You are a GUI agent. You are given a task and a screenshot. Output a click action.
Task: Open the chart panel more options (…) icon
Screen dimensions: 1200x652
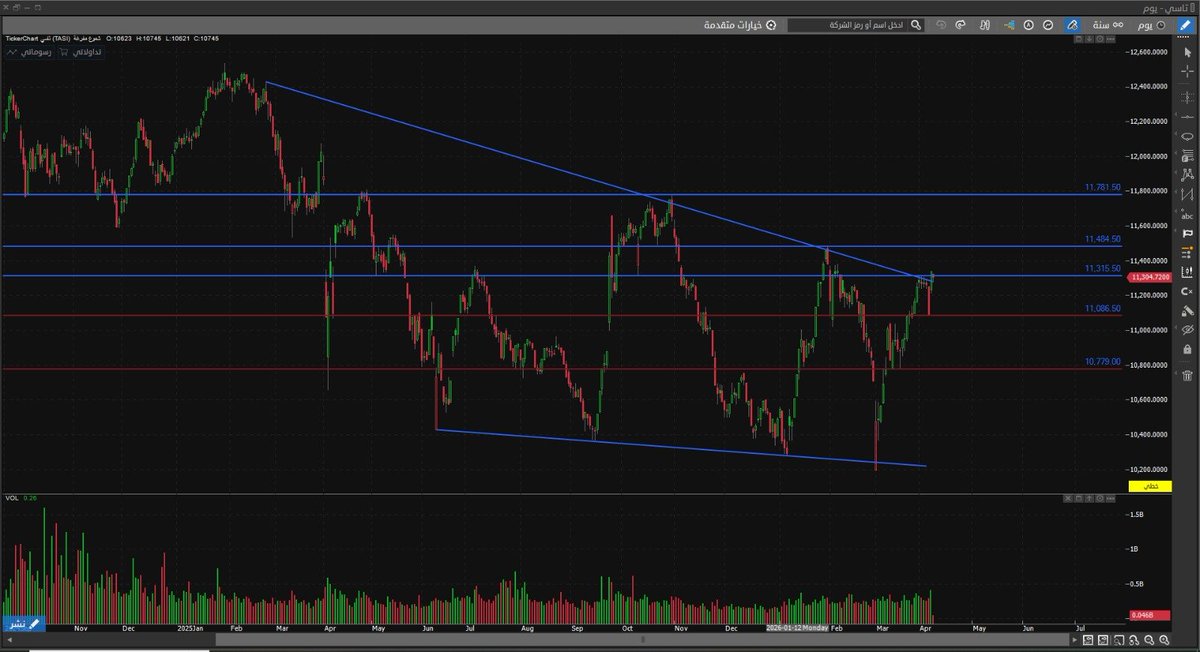coord(1111,39)
